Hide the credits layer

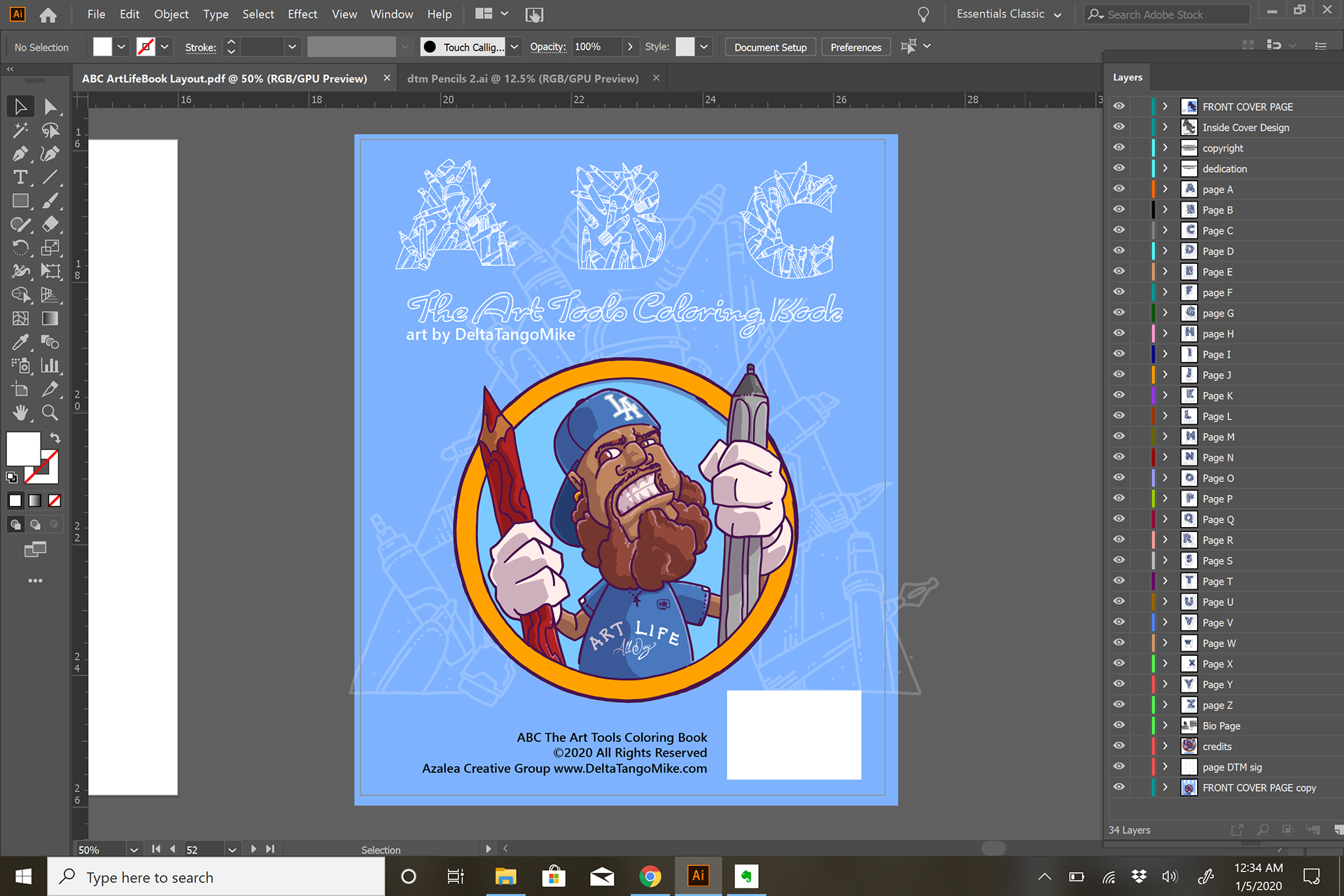pos(1119,746)
